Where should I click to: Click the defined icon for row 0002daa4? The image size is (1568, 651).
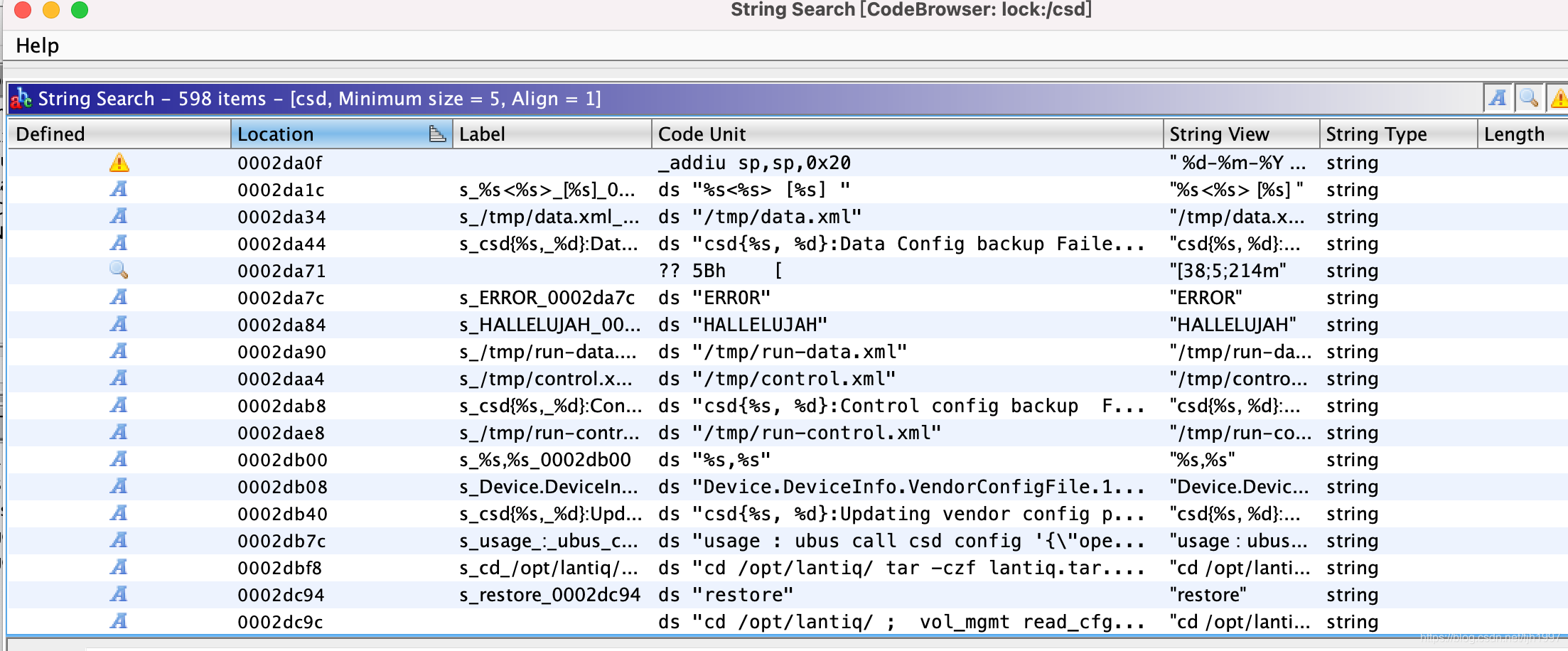point(119,378)
